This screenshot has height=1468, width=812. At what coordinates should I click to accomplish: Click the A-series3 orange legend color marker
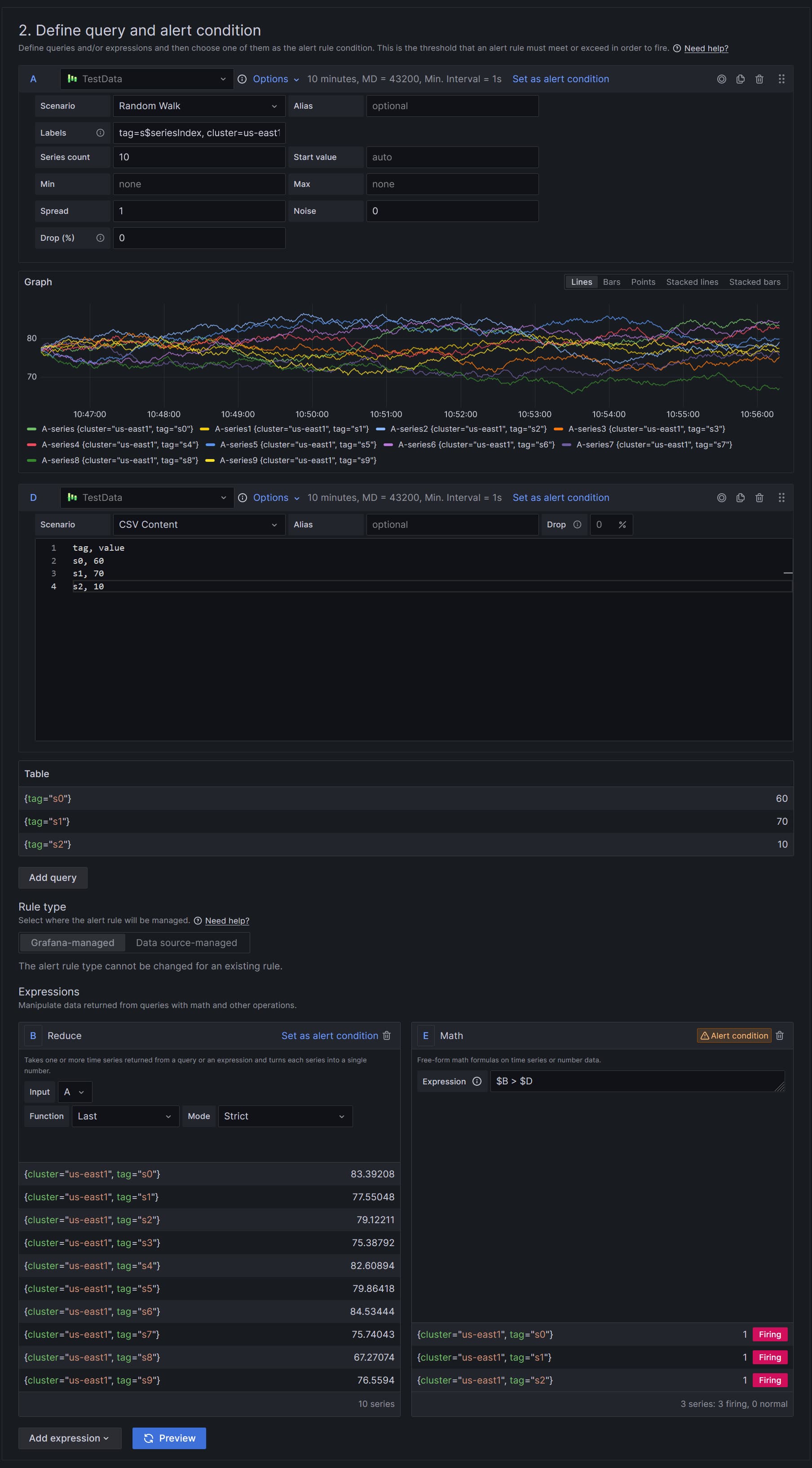pos(558,429)
